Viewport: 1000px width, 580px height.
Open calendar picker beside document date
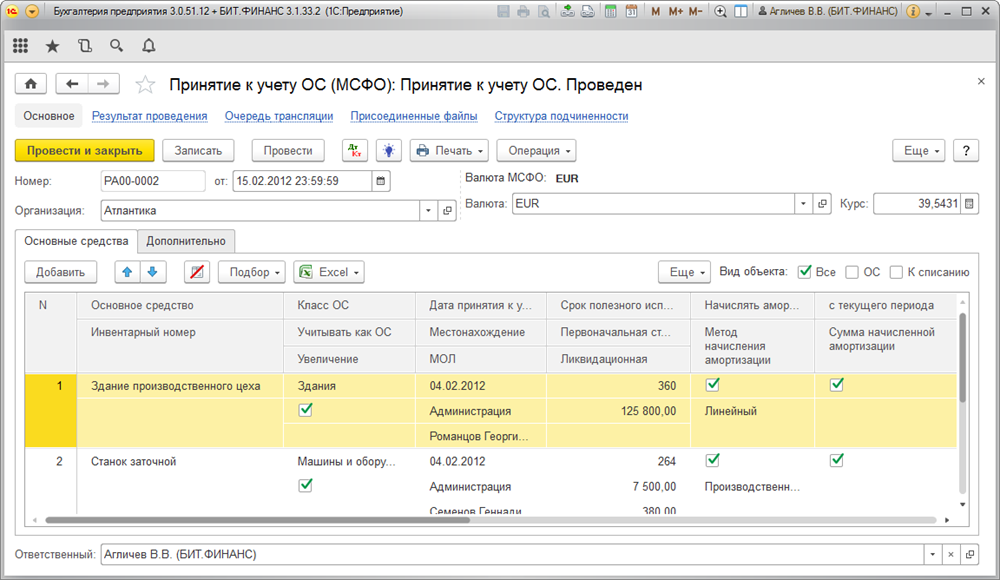[x=381, y=181]
